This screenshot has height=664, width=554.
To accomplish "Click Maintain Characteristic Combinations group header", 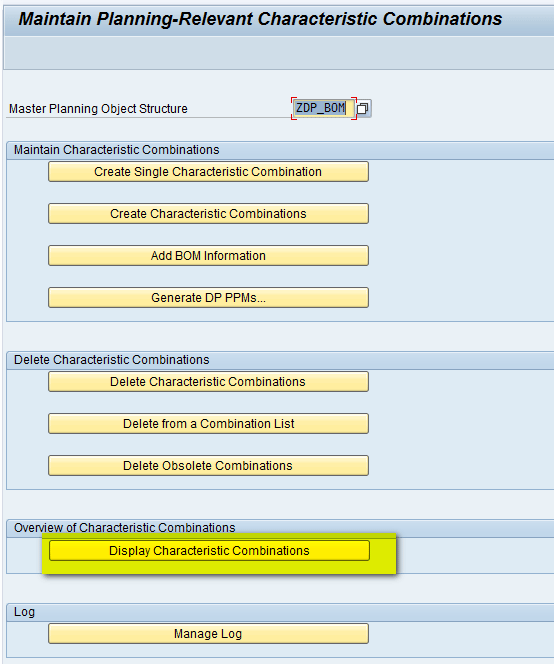I will click(116, 150).
